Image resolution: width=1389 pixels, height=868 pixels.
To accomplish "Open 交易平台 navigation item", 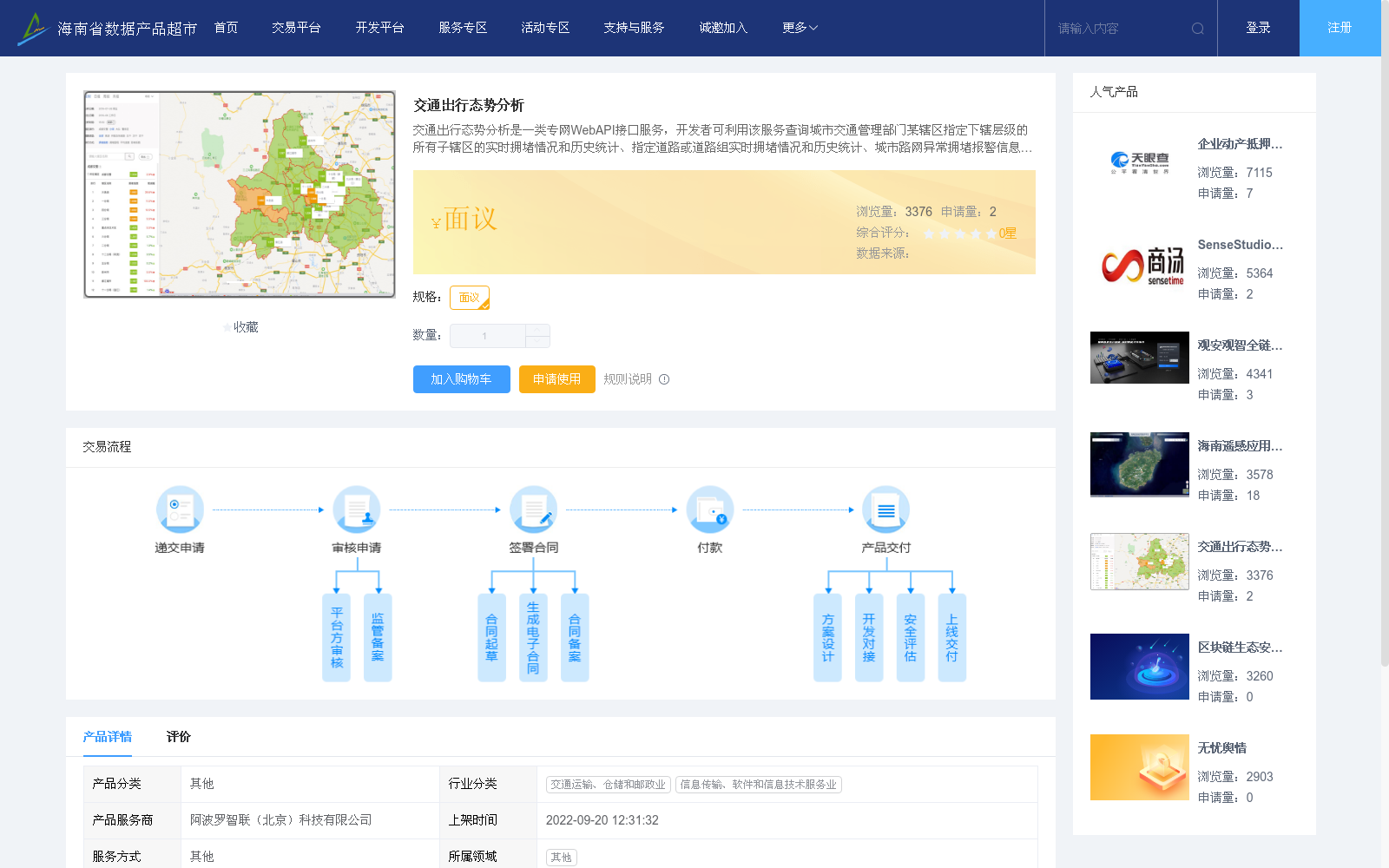I will tap(296, 28).
